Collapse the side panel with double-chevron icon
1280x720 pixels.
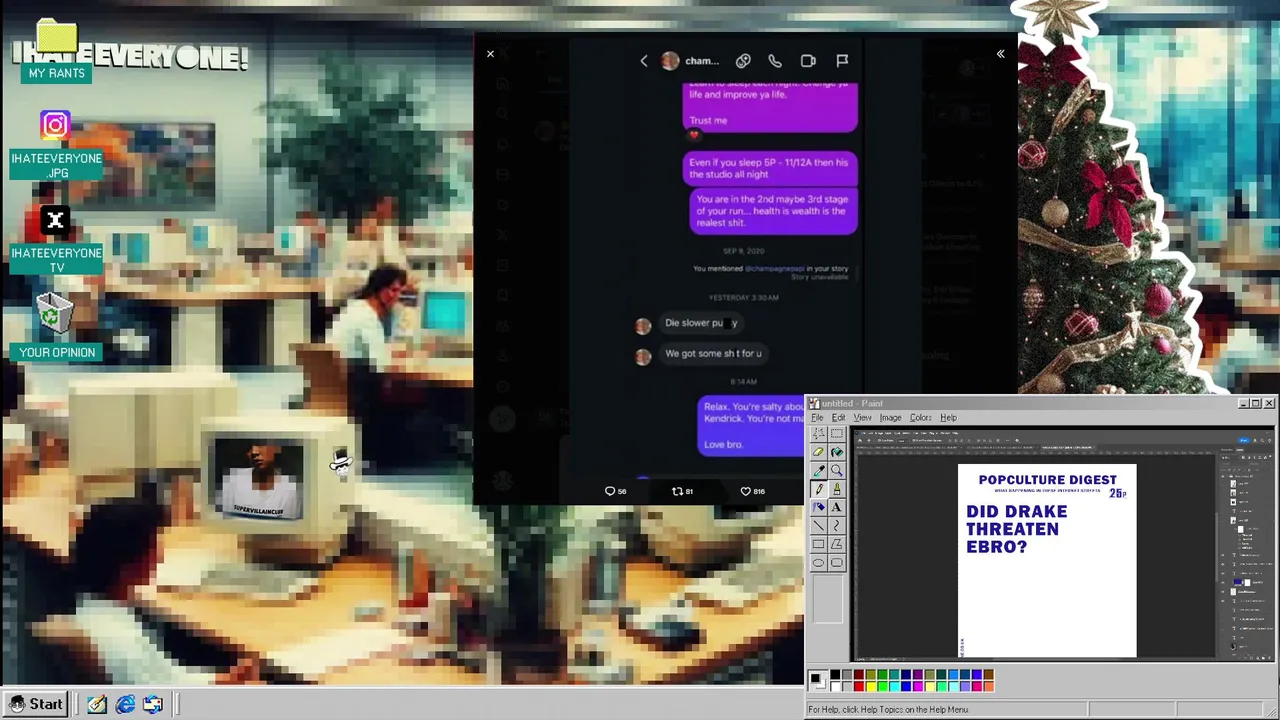(1000, 54)
